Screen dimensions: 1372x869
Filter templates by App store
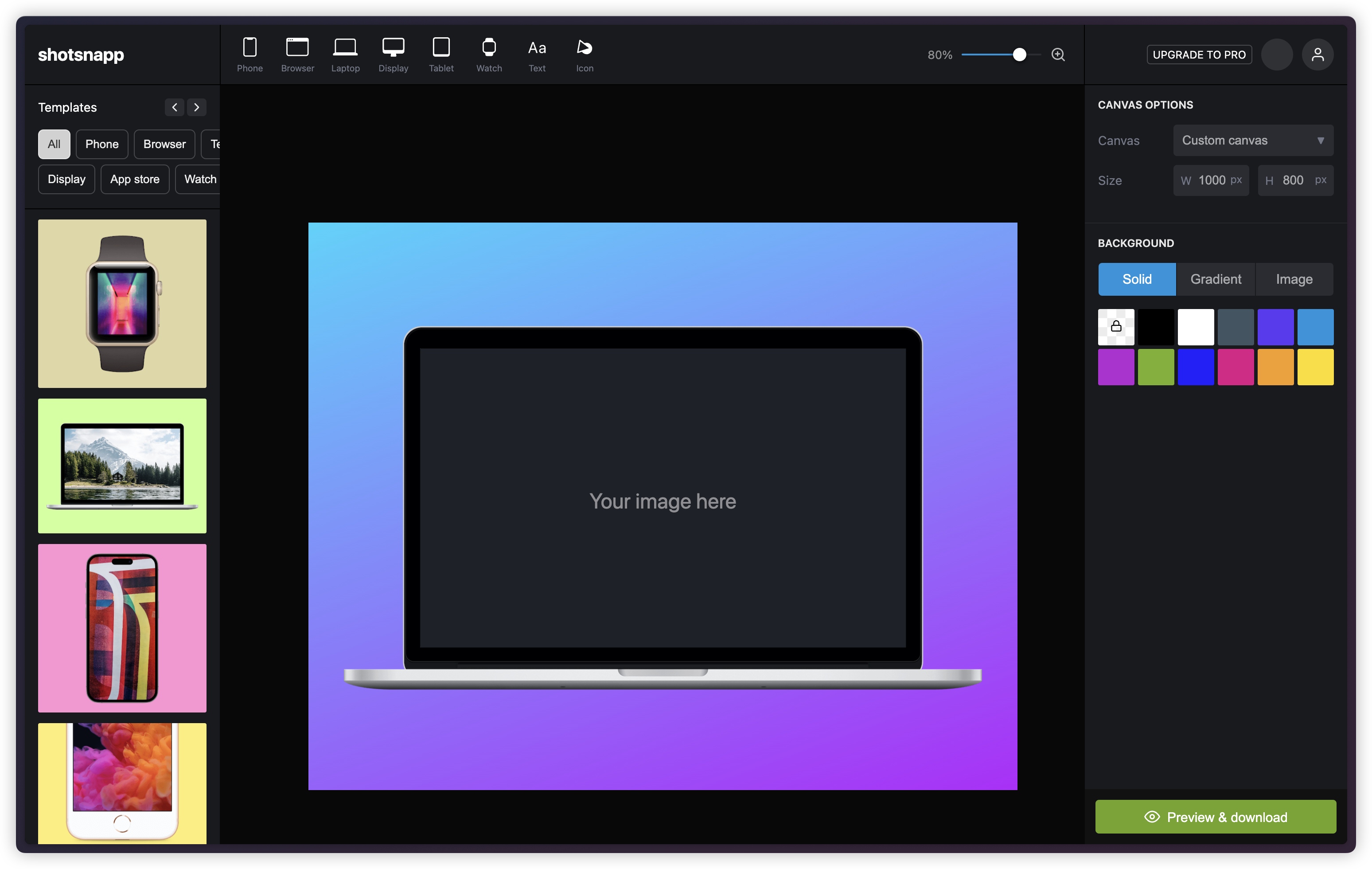[134, 180]
